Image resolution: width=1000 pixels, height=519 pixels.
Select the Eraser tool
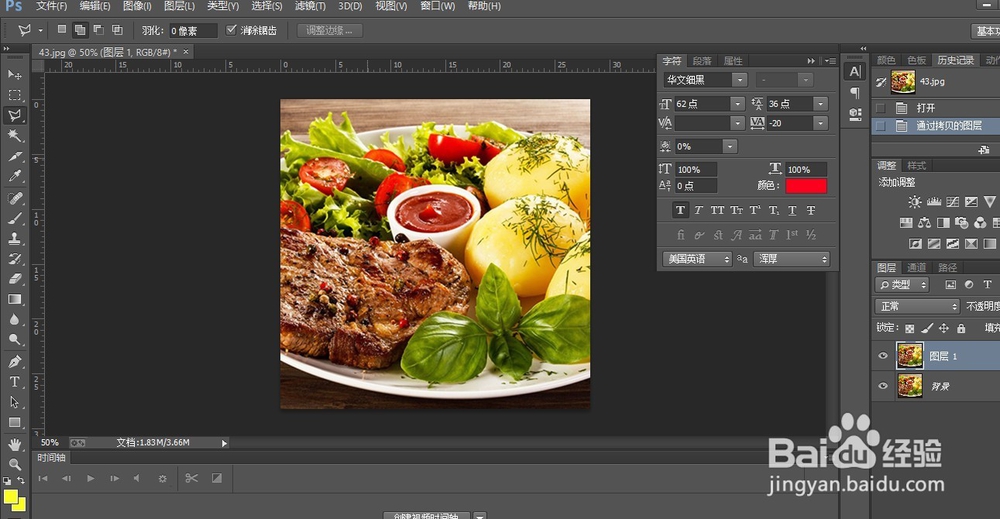[x=14, y=279]
